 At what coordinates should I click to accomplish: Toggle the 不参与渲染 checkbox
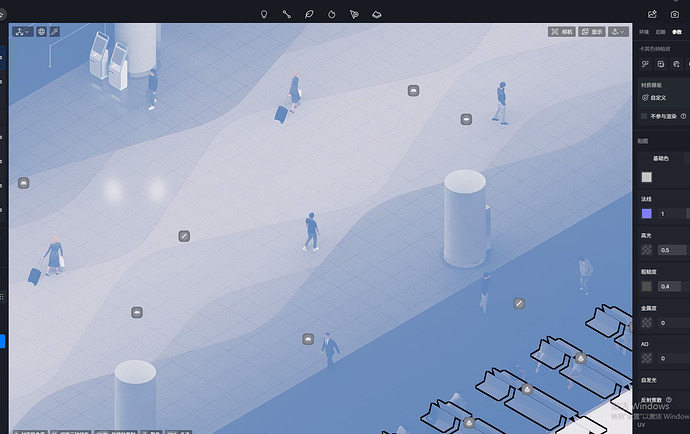point(645,116)
